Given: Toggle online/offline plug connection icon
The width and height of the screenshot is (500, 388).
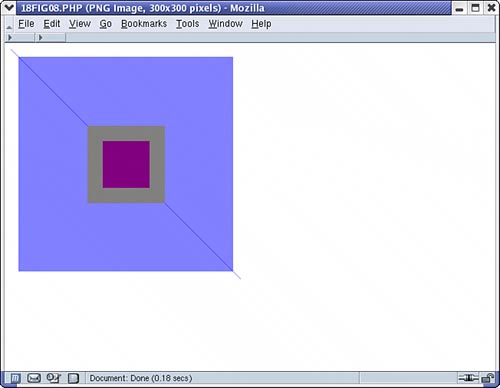Looking at the screenshot, I should (468, 378).
